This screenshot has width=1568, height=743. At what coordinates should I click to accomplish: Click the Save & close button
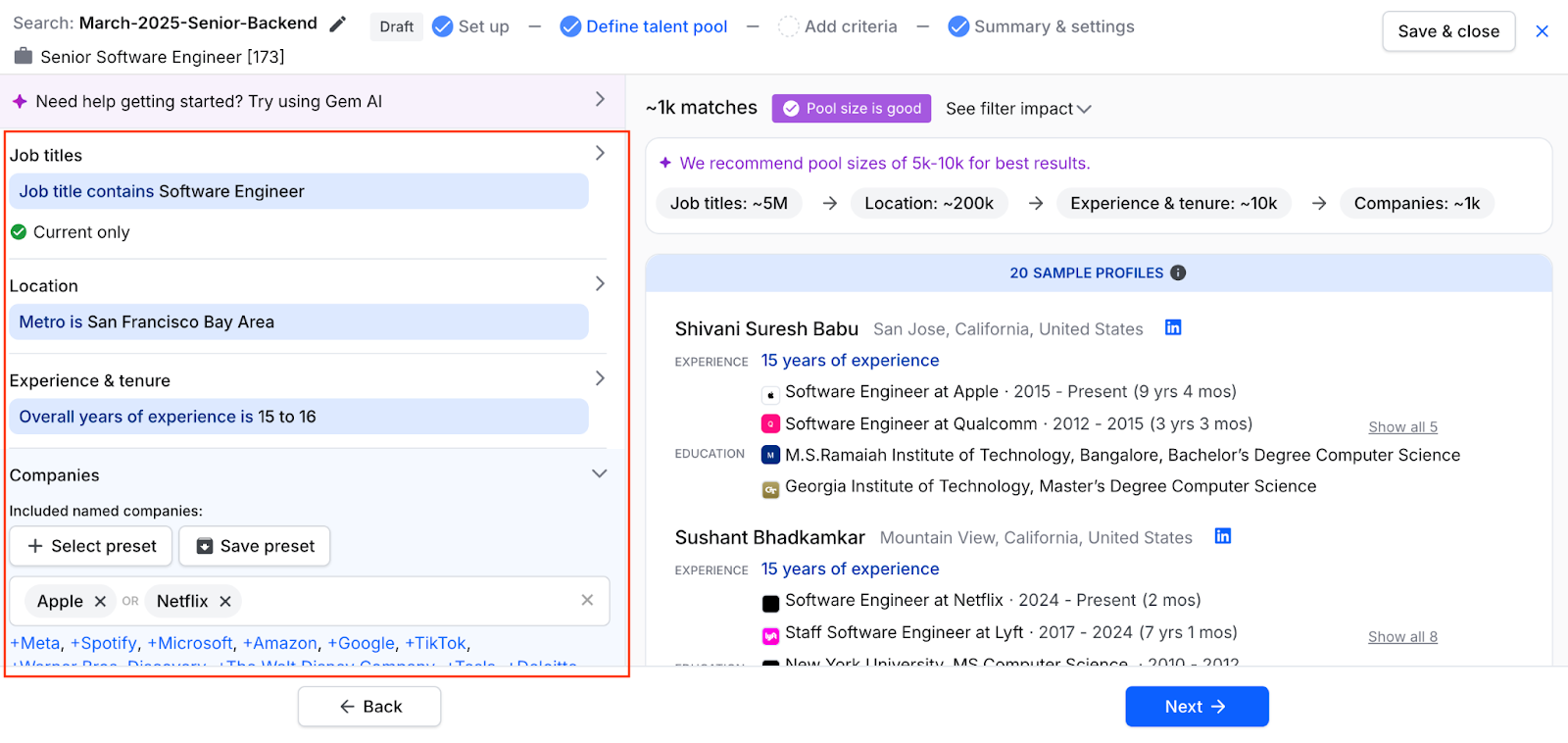(x=1448, y=31)
